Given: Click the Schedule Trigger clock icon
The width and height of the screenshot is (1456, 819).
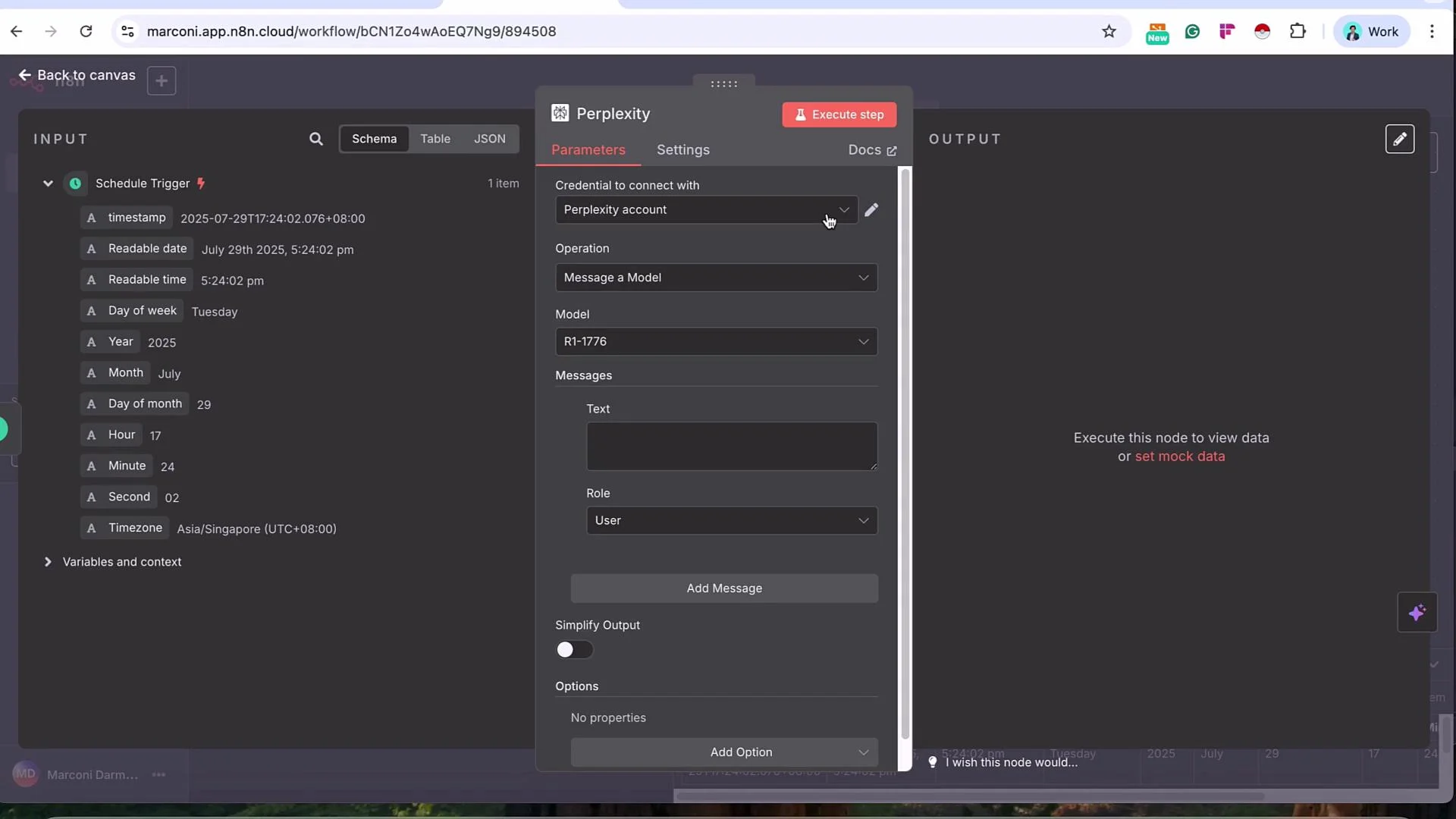Looking at the screenshot, I should coord(75,184).
